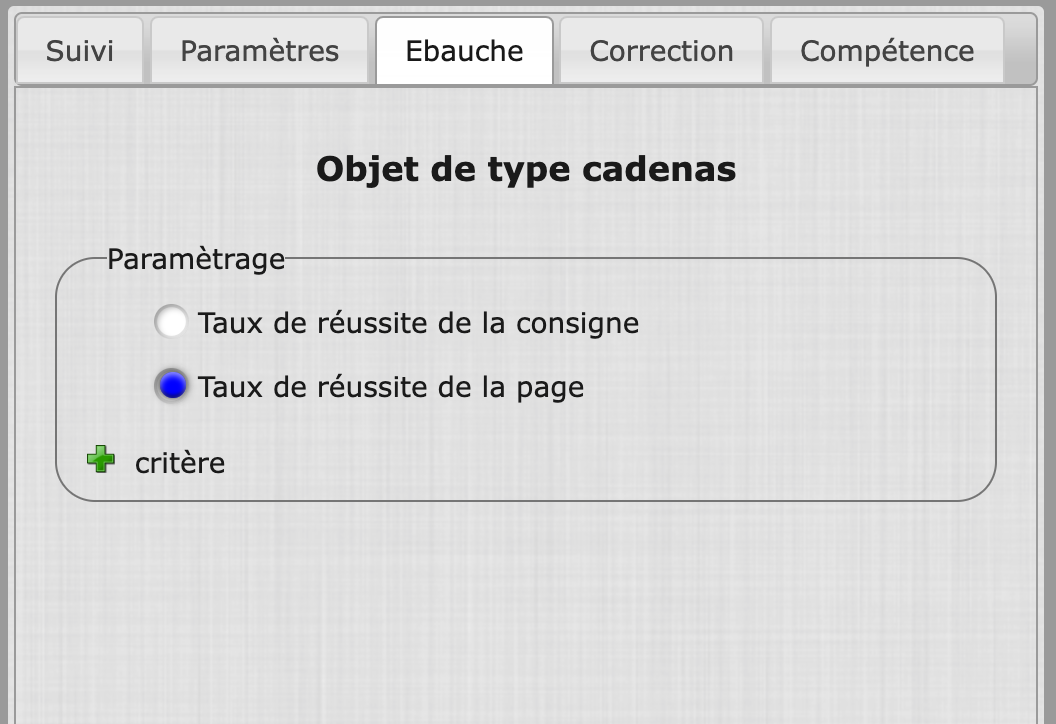Image resolution: width=1056 pixels, height=724 pixels.
Task: Click the "Paramètrage" group legend
Action: [x=196, y=259]
